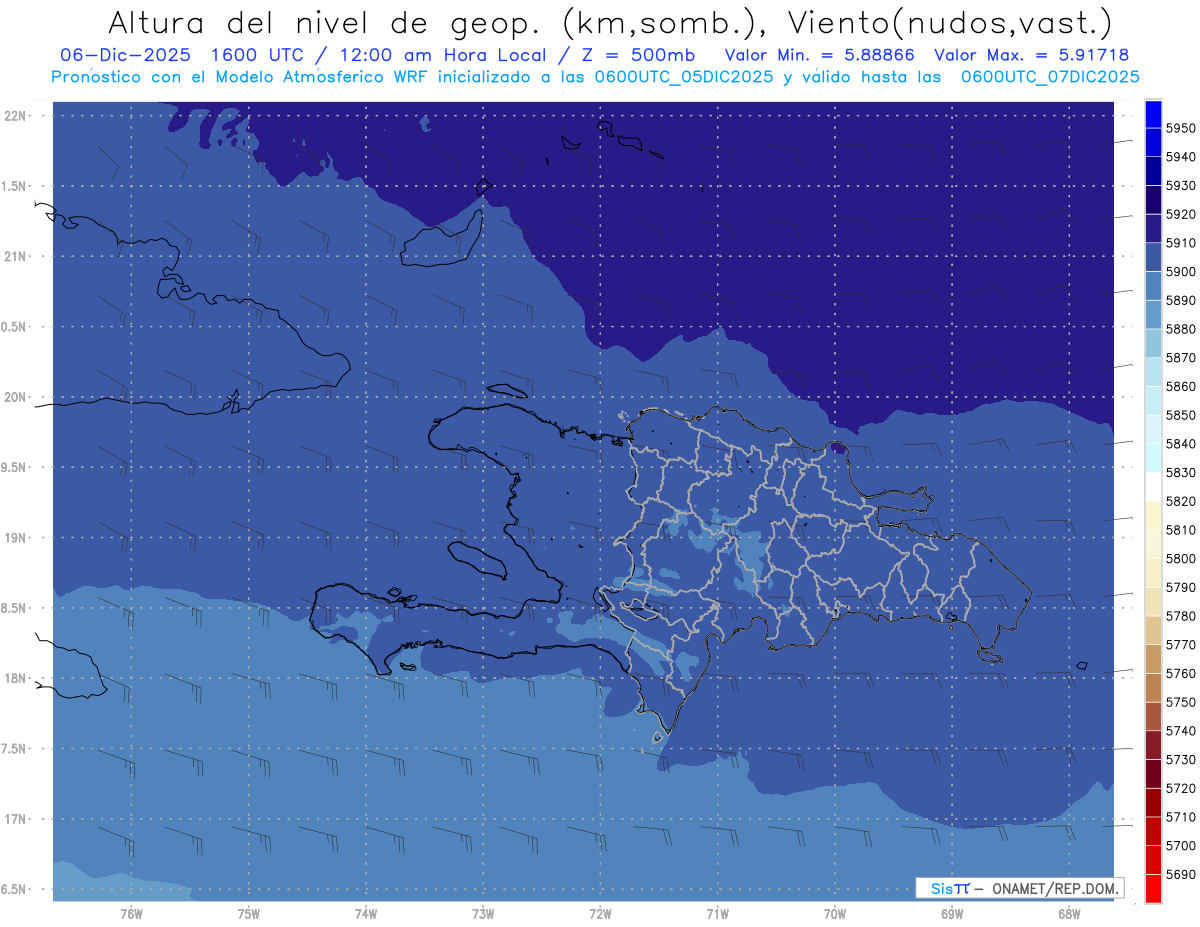Image resolution: width=1200 pixels, height=927 pixels.
Task: Click the "75W" longitude label
Action: [x=249, y=914]
